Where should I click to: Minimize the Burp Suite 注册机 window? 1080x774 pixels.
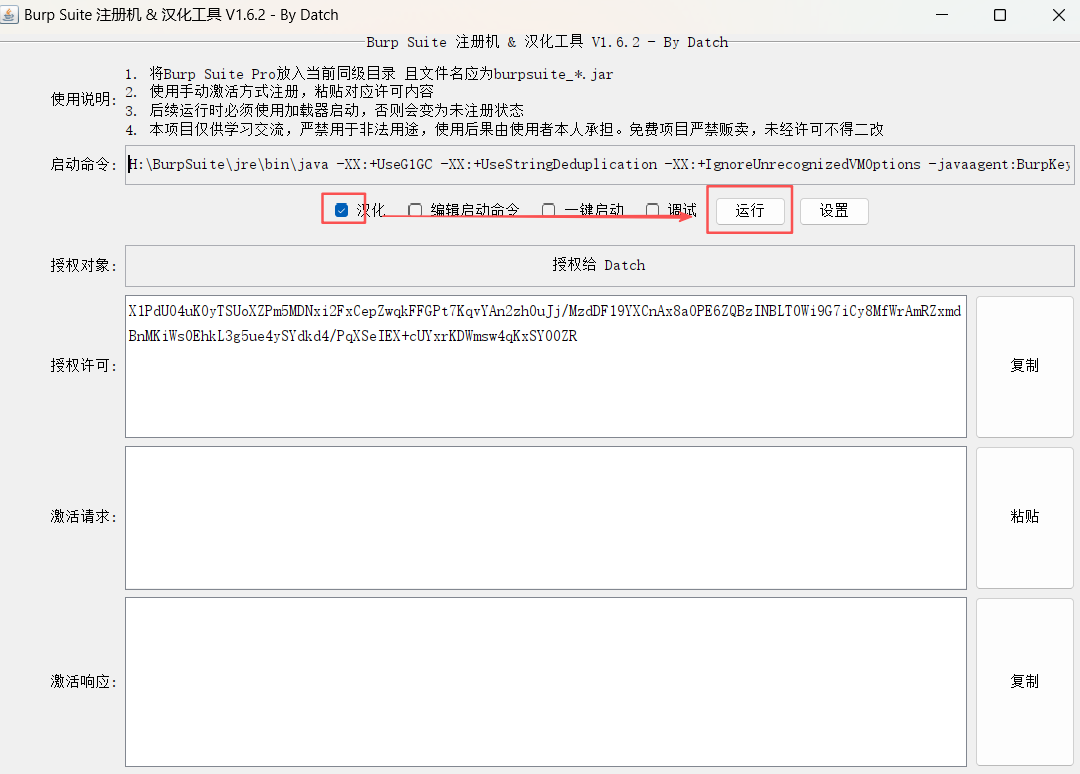pos(942,14)
